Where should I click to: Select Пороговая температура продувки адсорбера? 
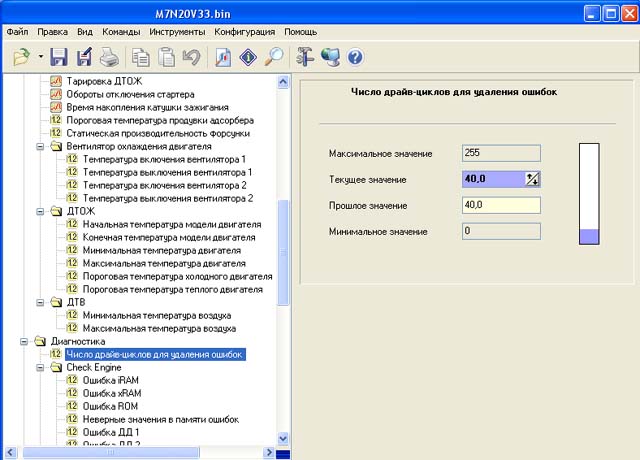coord(160,120)
